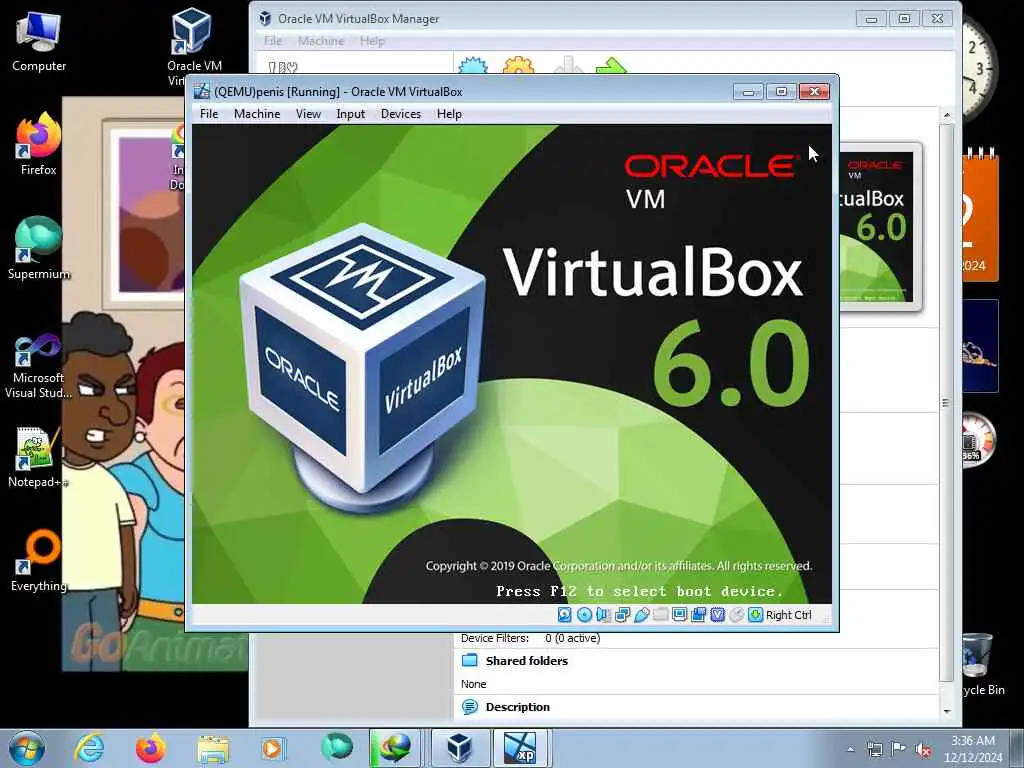This screenshot has height=768, width=1024.
Task: Click the optical disk status icon
Action: point(584,615)
